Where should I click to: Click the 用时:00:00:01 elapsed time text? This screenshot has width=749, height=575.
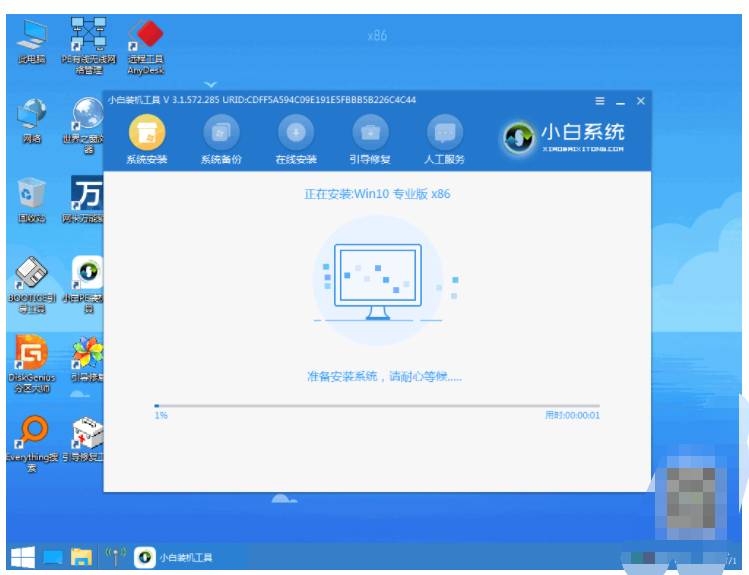pos(572,415)
